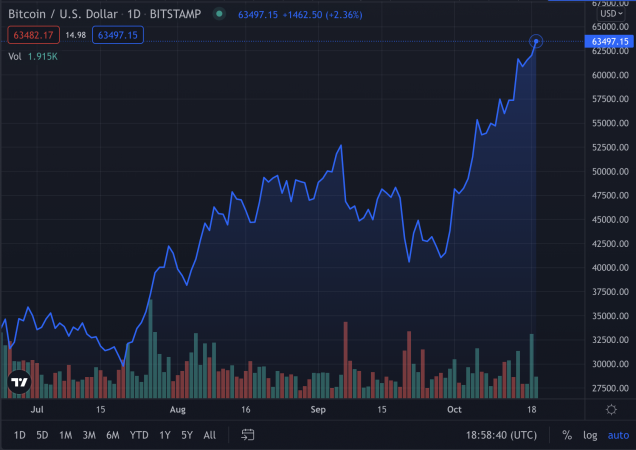Click the Oct date axis label
The image size is (636, 450).
pos(454,409)
